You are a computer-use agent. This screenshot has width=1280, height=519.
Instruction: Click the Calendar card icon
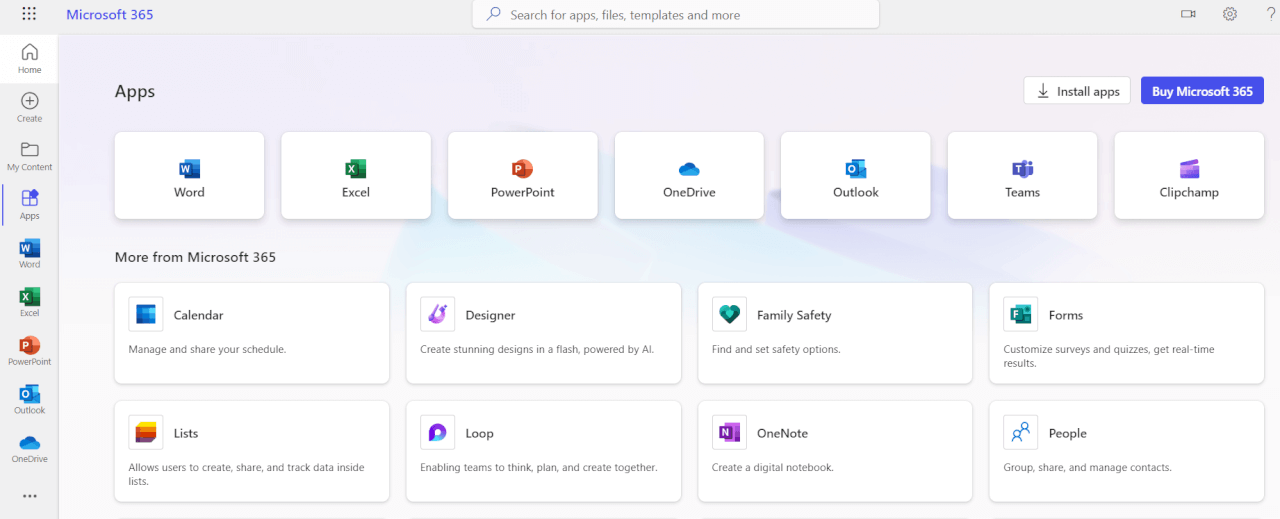point(146,314)
